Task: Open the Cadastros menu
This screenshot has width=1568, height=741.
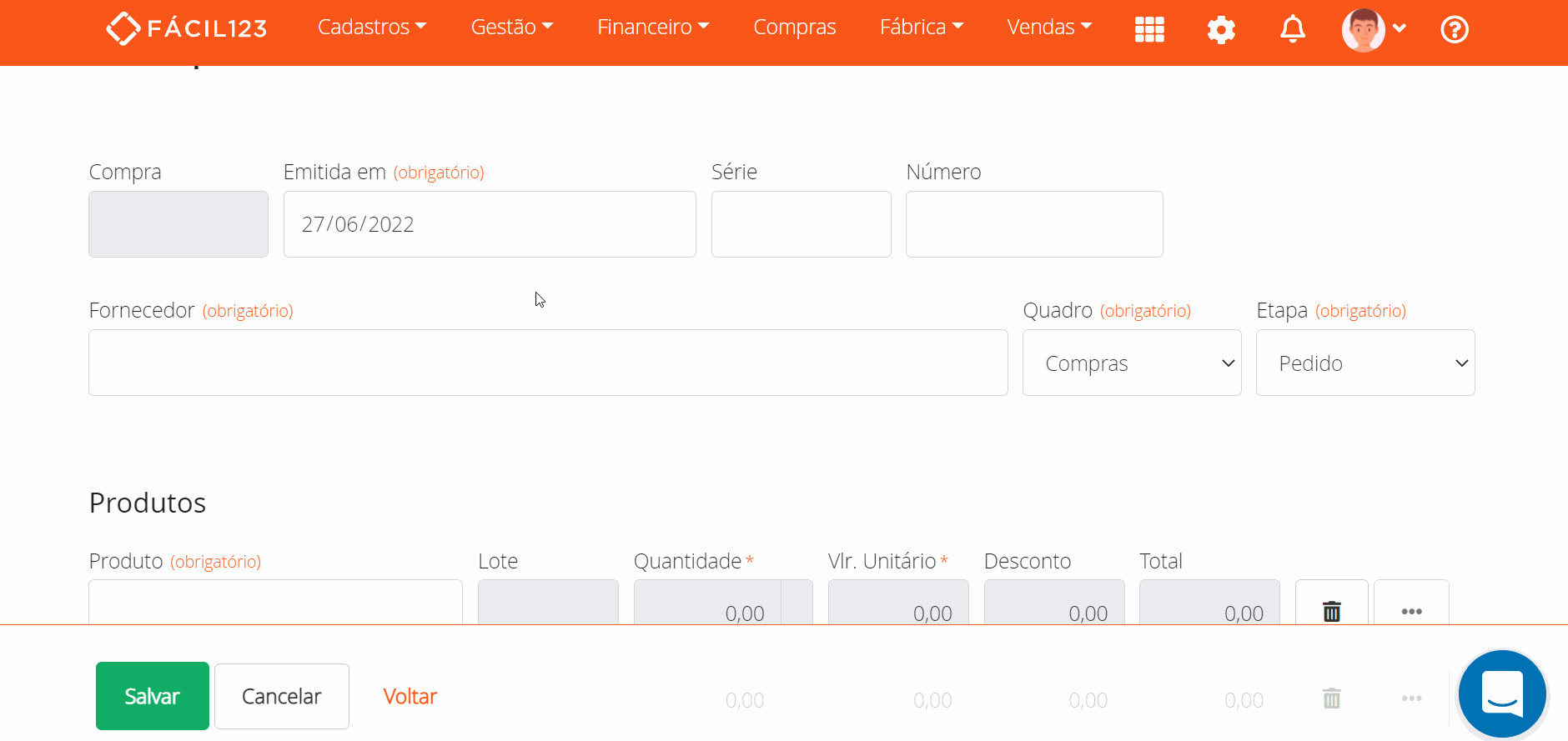Action: 371,28
